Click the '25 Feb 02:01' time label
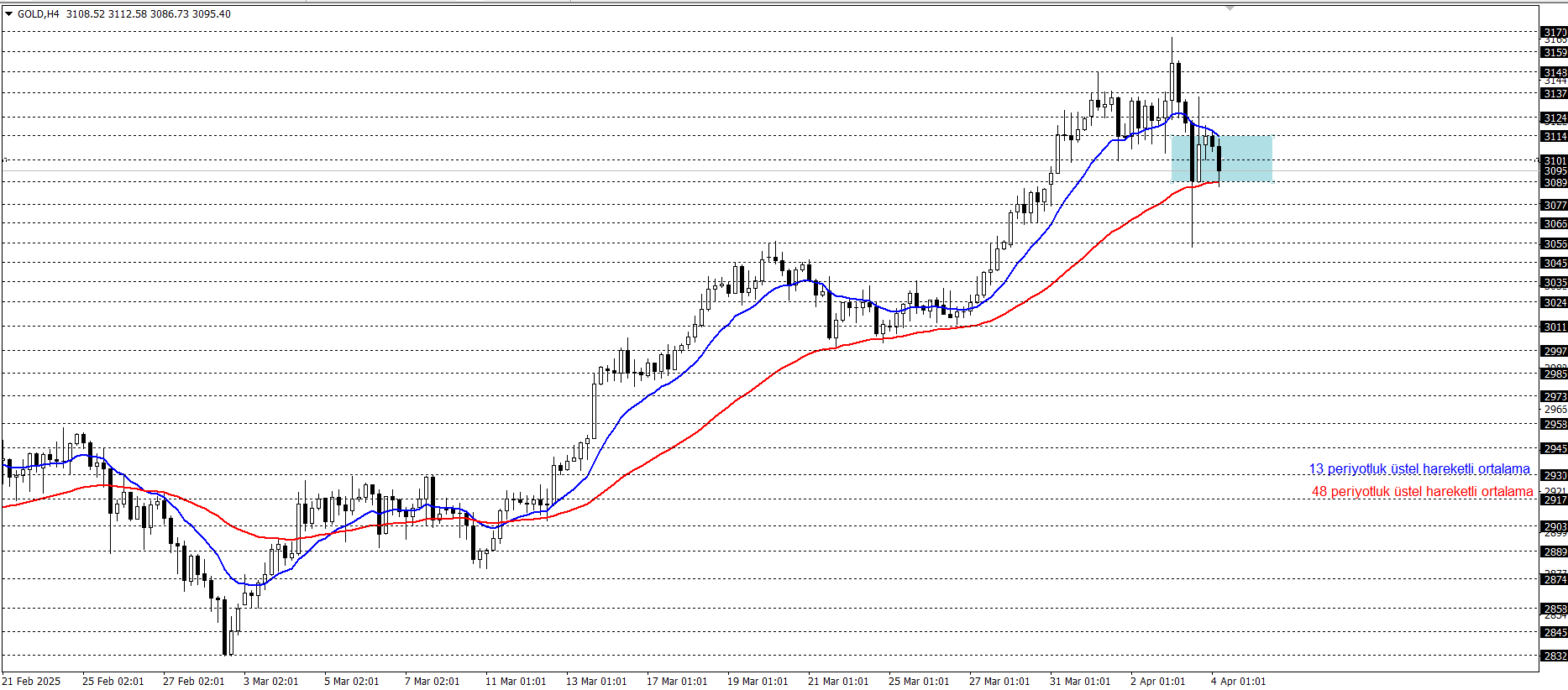 point(113,682)
